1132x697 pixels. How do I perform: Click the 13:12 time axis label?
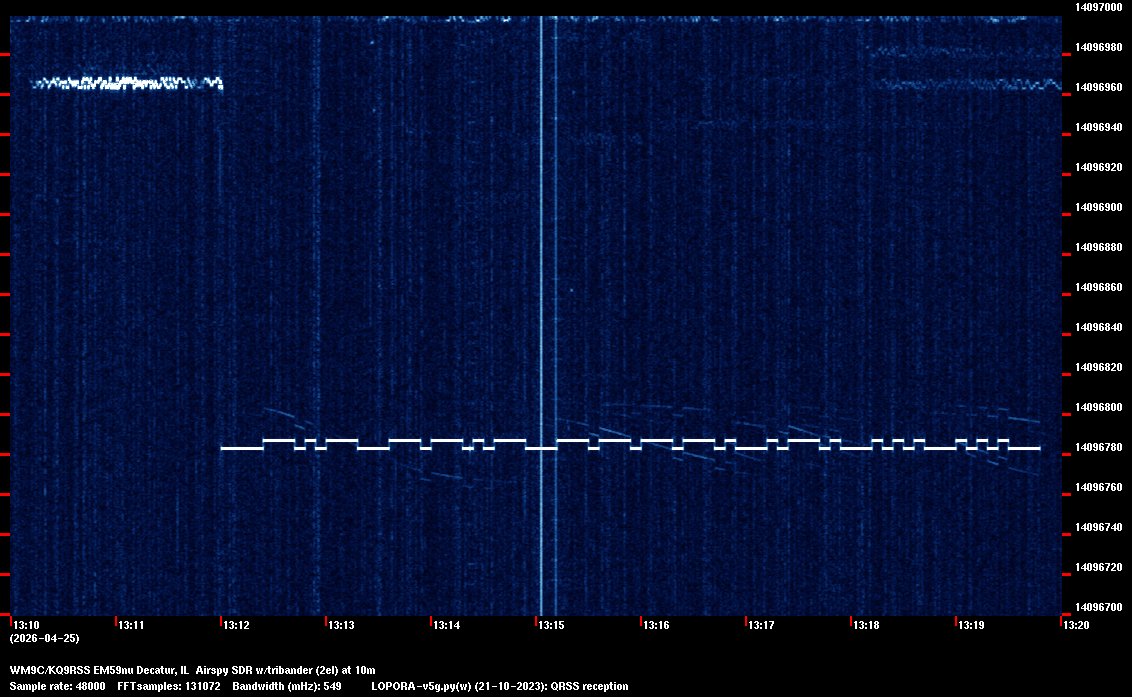pos(236,626)
